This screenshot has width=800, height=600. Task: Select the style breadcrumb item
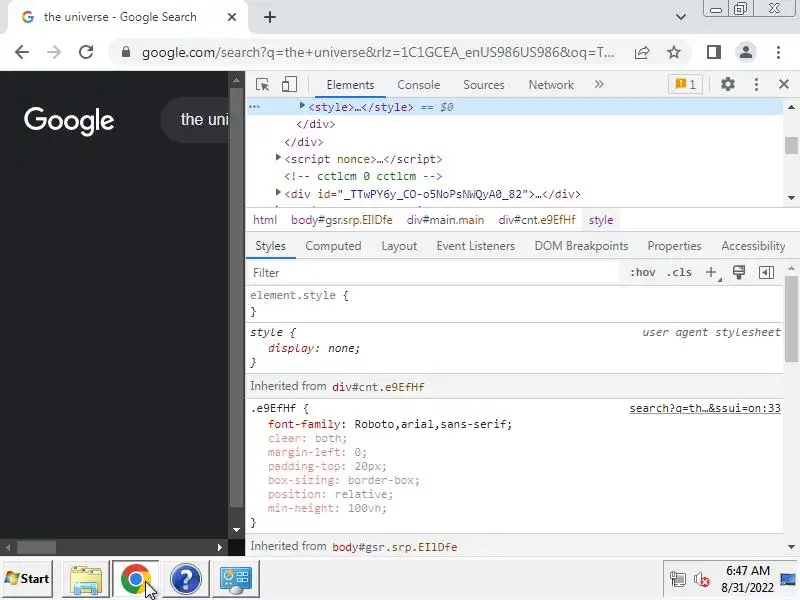click(x=601, y=220)
